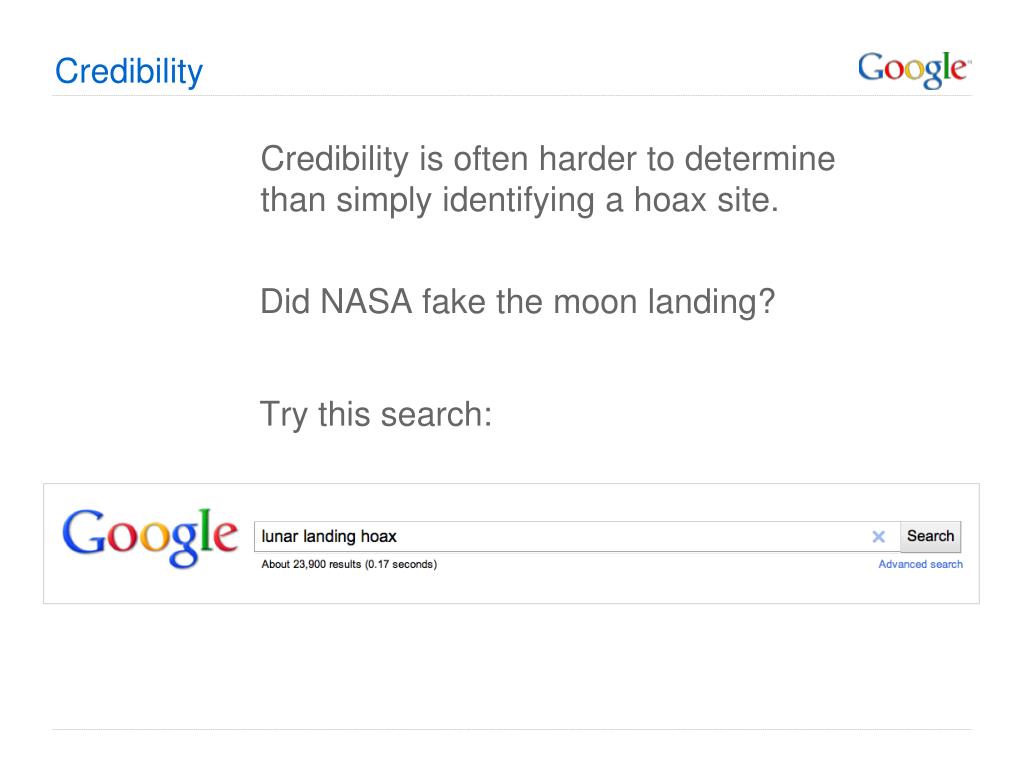1023x767 pixels.
Task: Select the blue Credibility slide title
Action: tap(129, 72)
